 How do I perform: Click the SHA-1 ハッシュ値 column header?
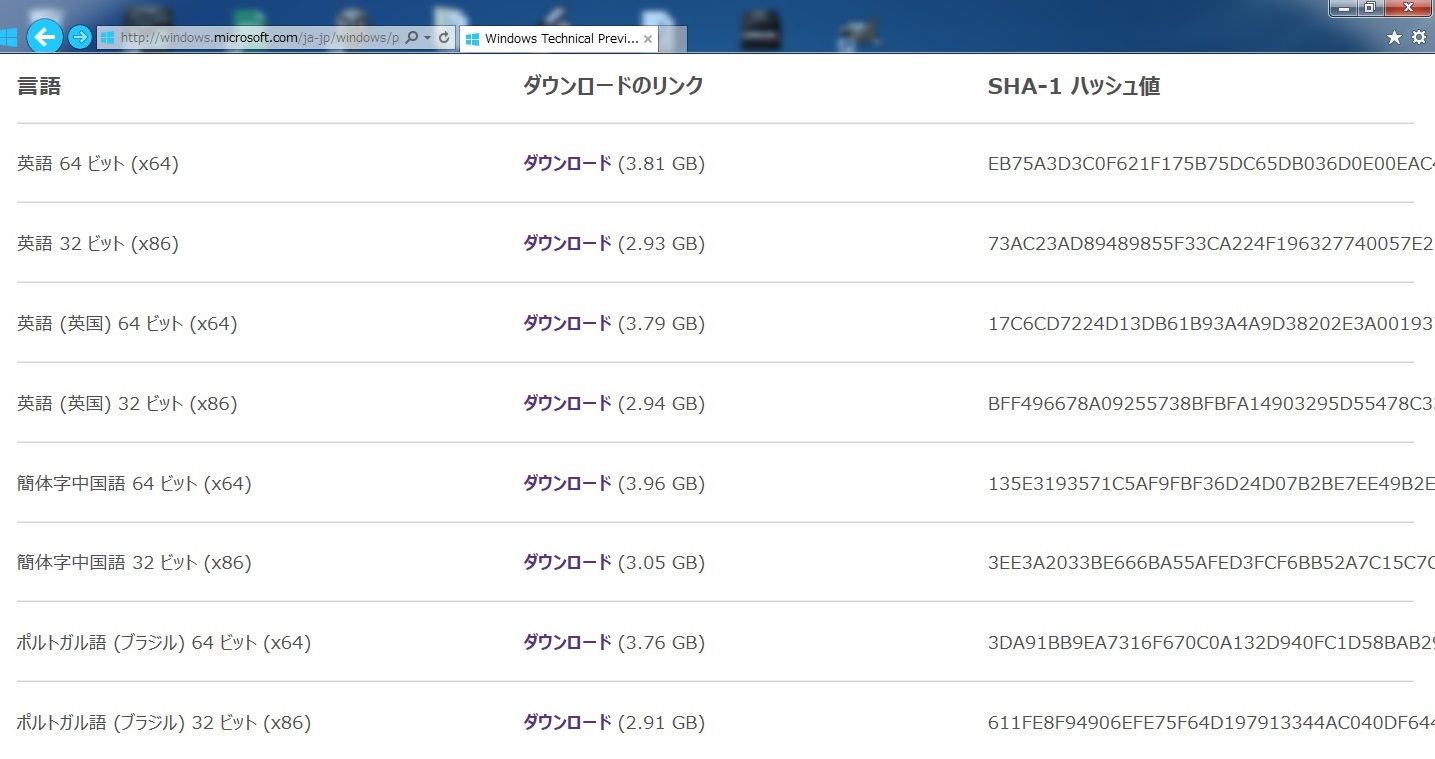pyautogui.click(x=1074, y=86)
